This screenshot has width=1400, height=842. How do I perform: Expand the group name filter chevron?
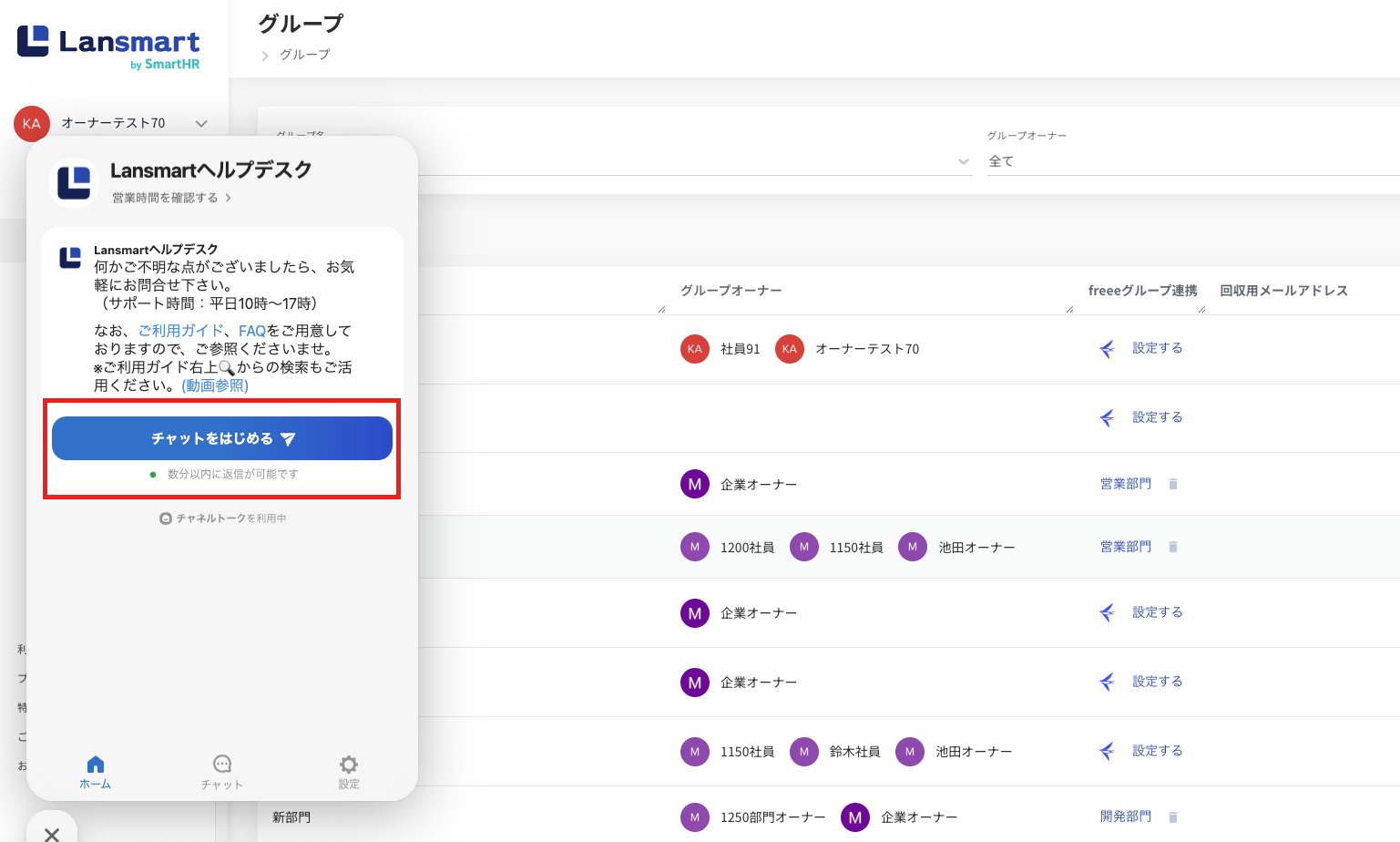pos(963,162)
